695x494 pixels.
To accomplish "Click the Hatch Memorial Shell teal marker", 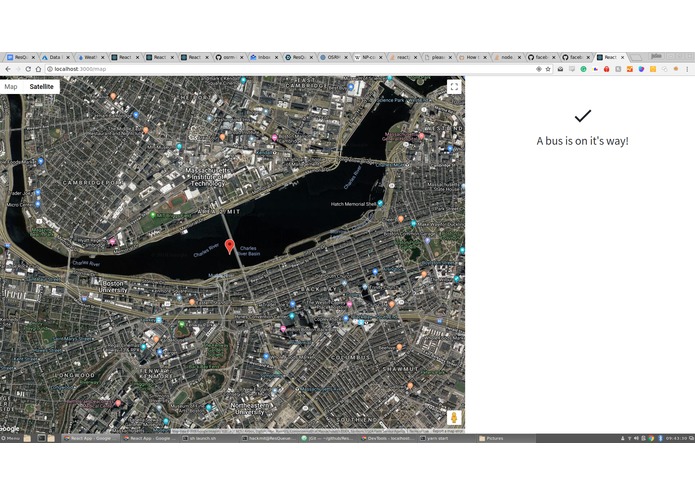I will pyautogui.click(x=380, y=203).
